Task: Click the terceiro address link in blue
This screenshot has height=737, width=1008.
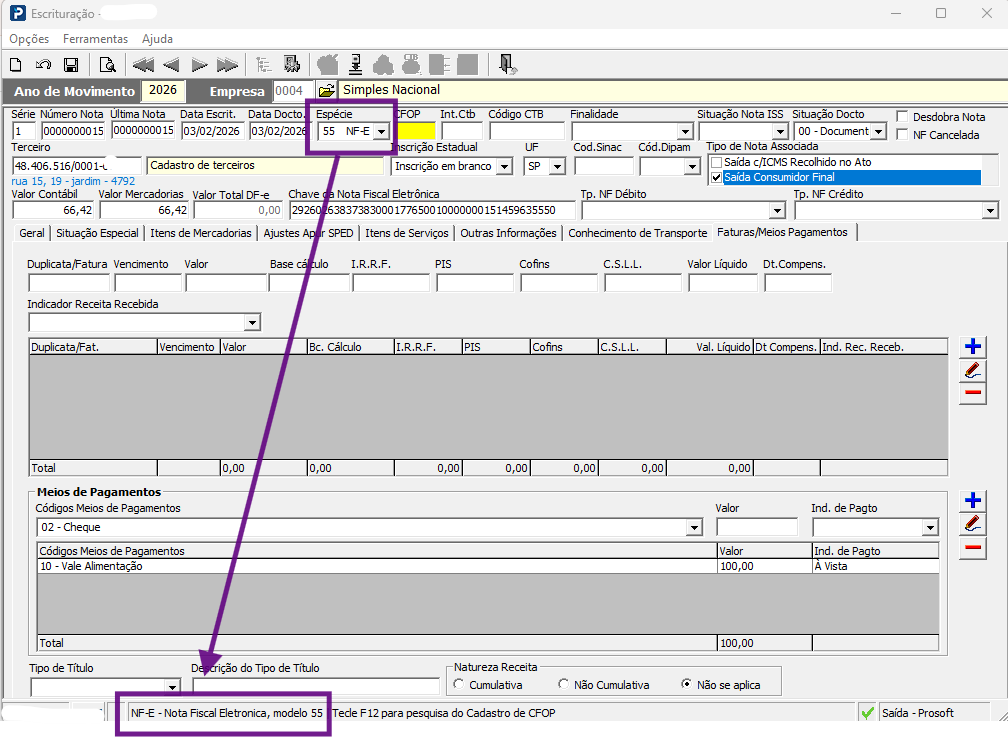Action: pos(73,181)
